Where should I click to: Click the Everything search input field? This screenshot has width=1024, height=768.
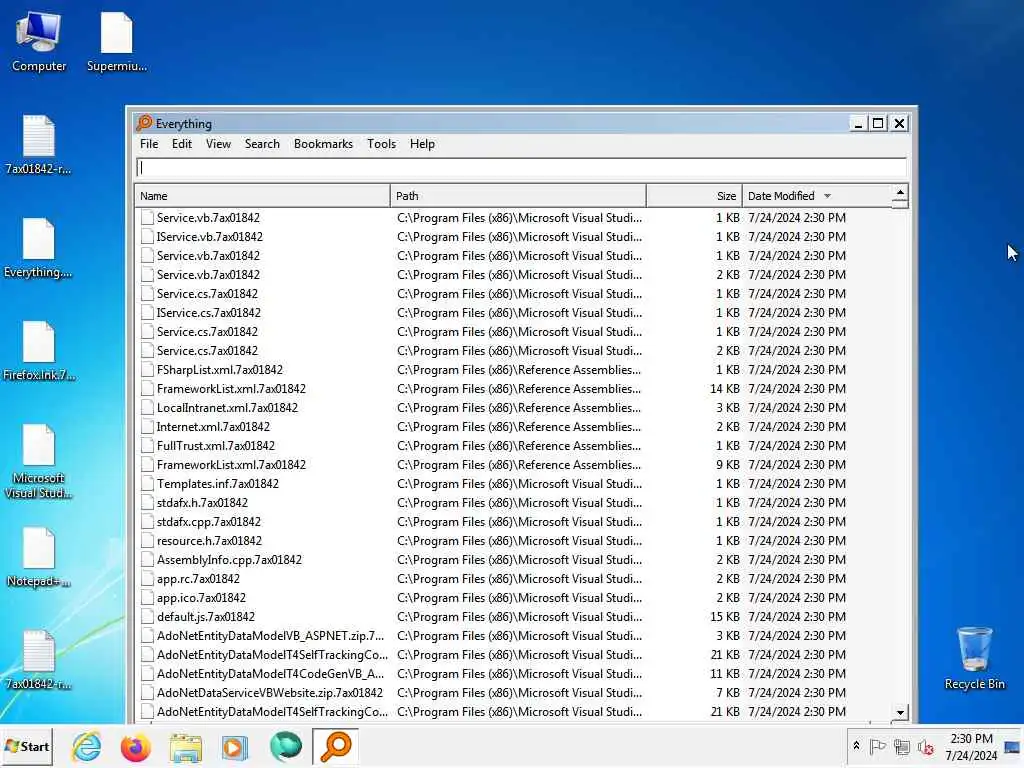coord(521,168)
